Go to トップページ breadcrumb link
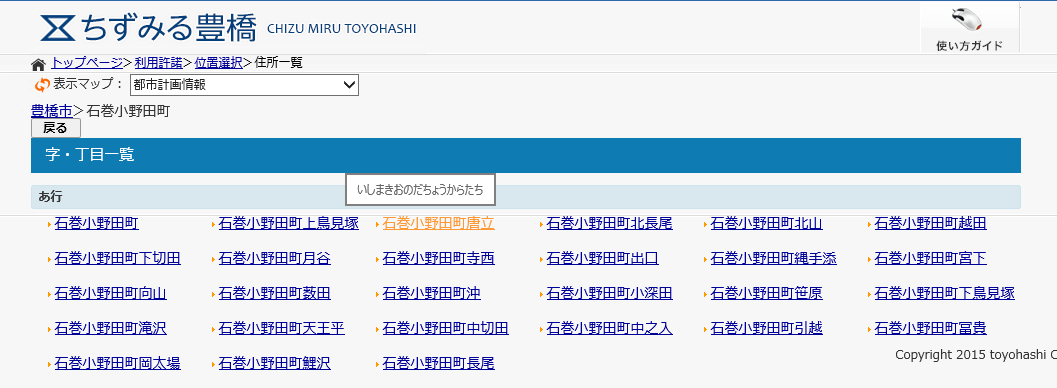This screenshot has width=1057, height=388. point(87,63)
